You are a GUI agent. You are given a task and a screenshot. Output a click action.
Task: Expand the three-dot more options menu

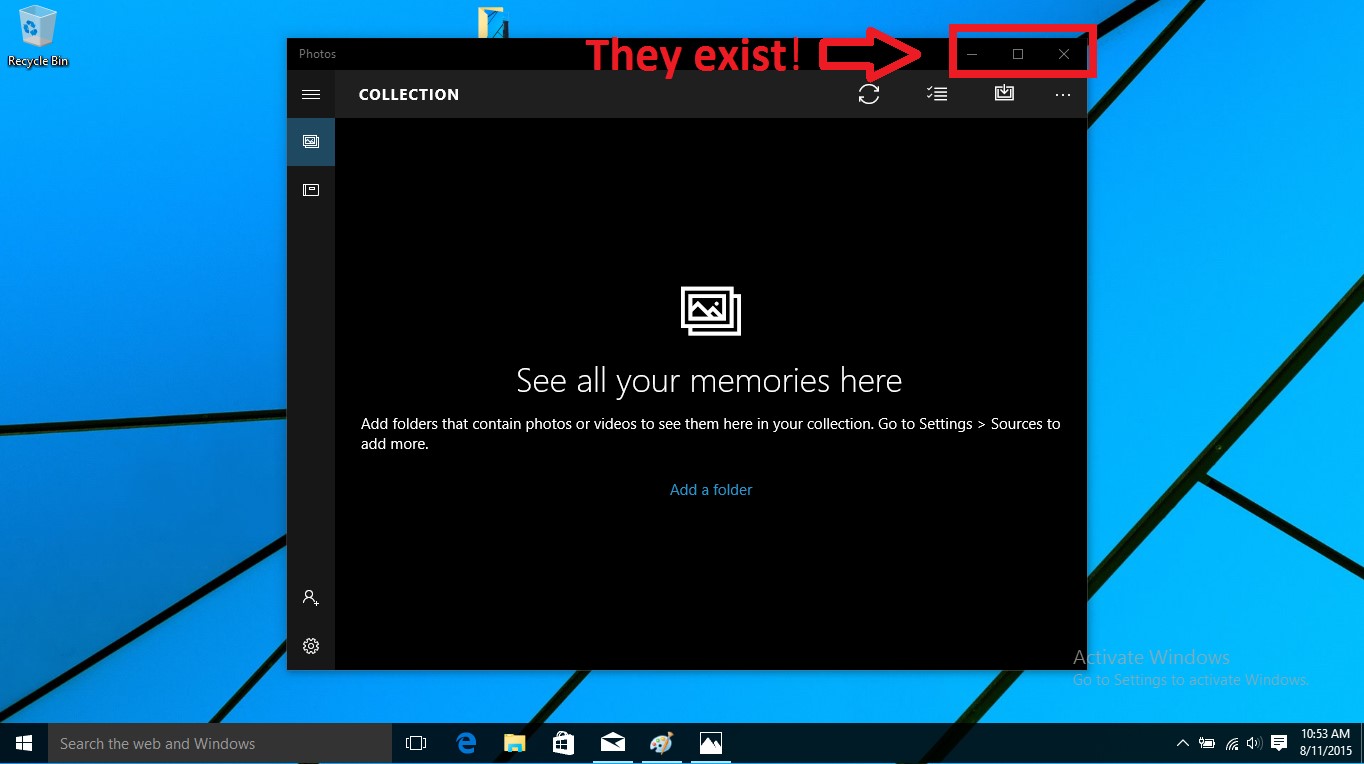pyautogui.click(x=1062, y=95)
